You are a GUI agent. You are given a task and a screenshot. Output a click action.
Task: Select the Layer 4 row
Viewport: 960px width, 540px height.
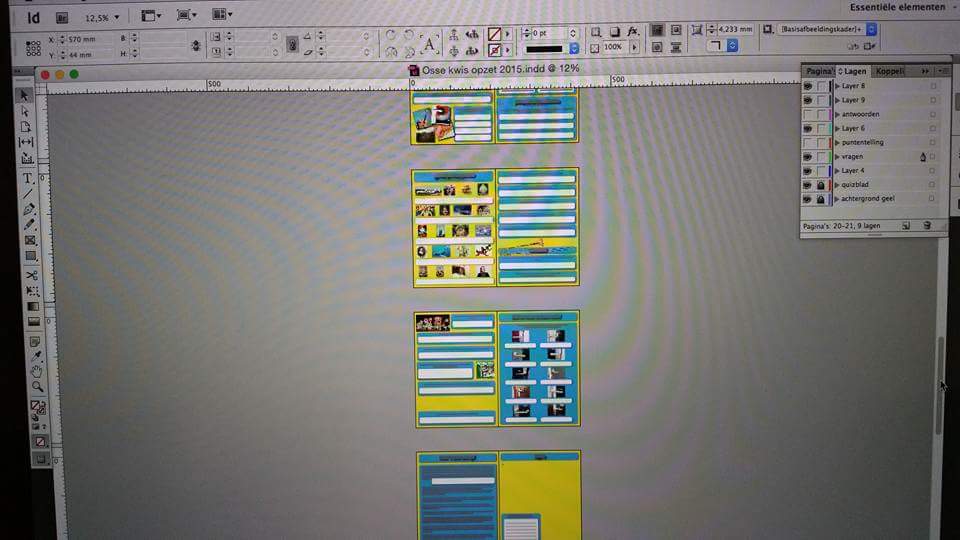[x=876, y=171]
